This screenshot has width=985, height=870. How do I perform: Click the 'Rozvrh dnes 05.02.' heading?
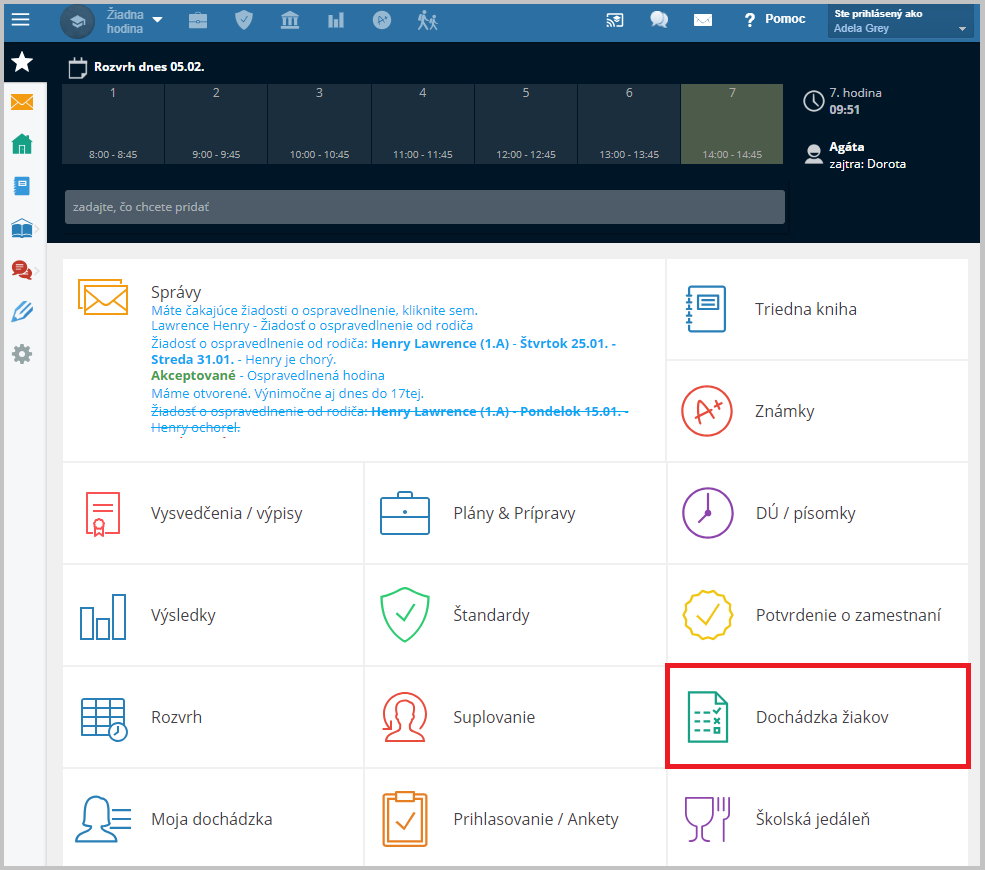[x=149, y=67]
